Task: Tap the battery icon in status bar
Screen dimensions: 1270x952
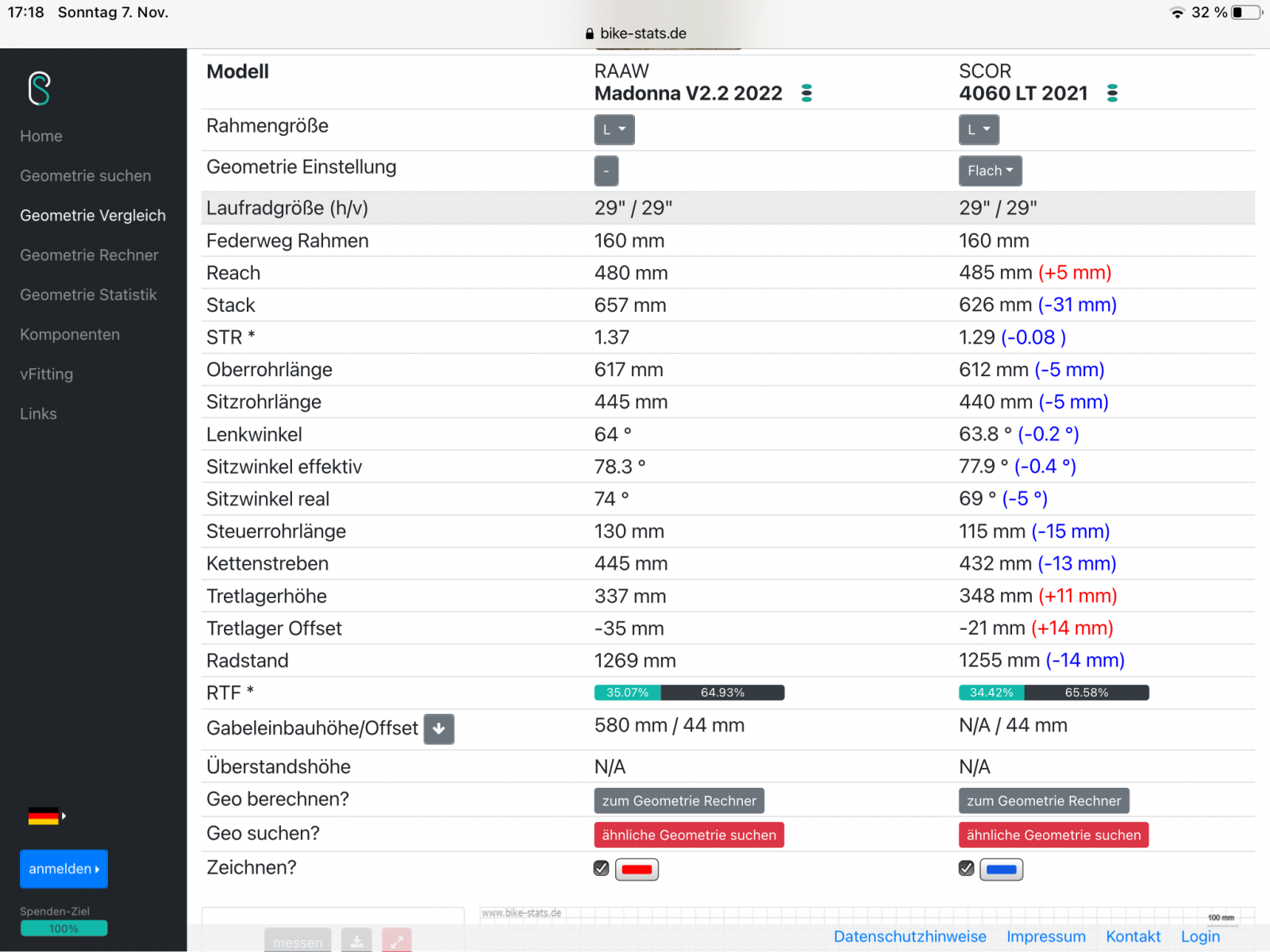Action: tap(1245, 13)
